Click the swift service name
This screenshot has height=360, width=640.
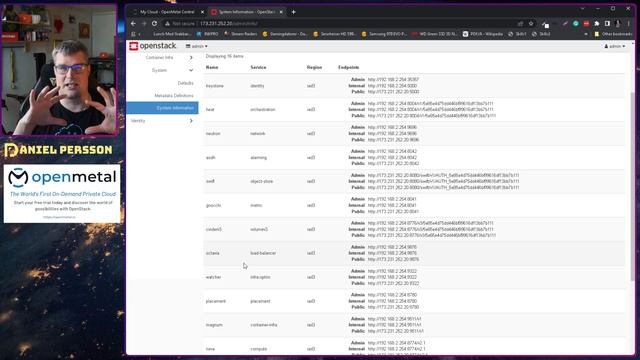point(210,181)
